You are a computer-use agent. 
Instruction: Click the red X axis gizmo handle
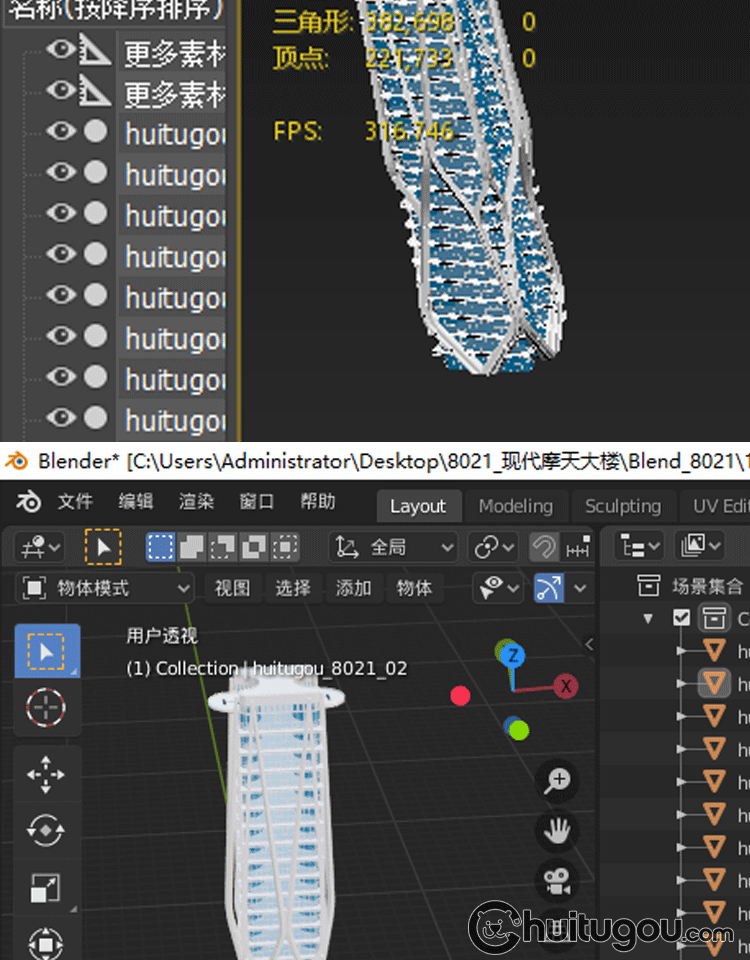(x=567, y=686)
